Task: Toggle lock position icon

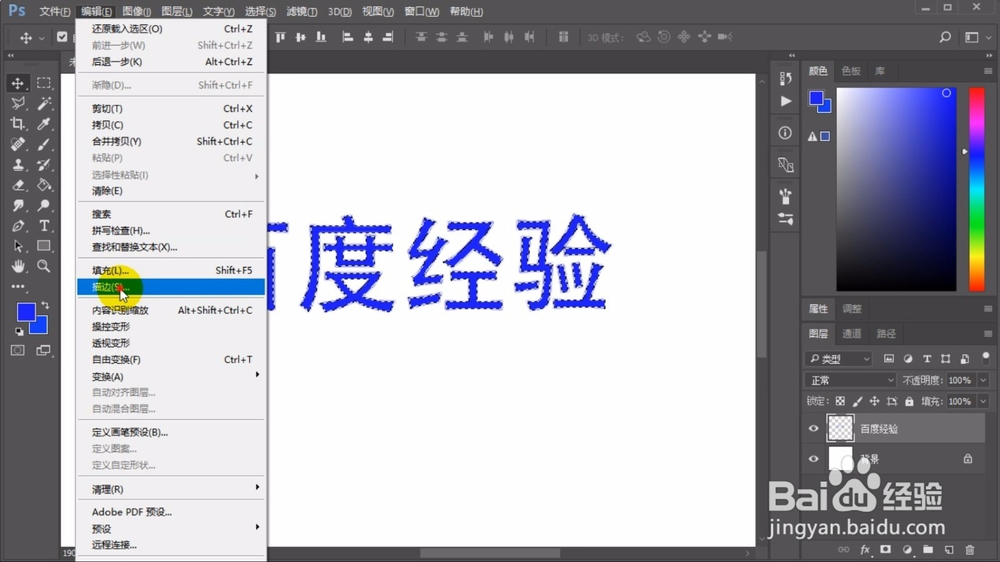Action: coord(874,401)
